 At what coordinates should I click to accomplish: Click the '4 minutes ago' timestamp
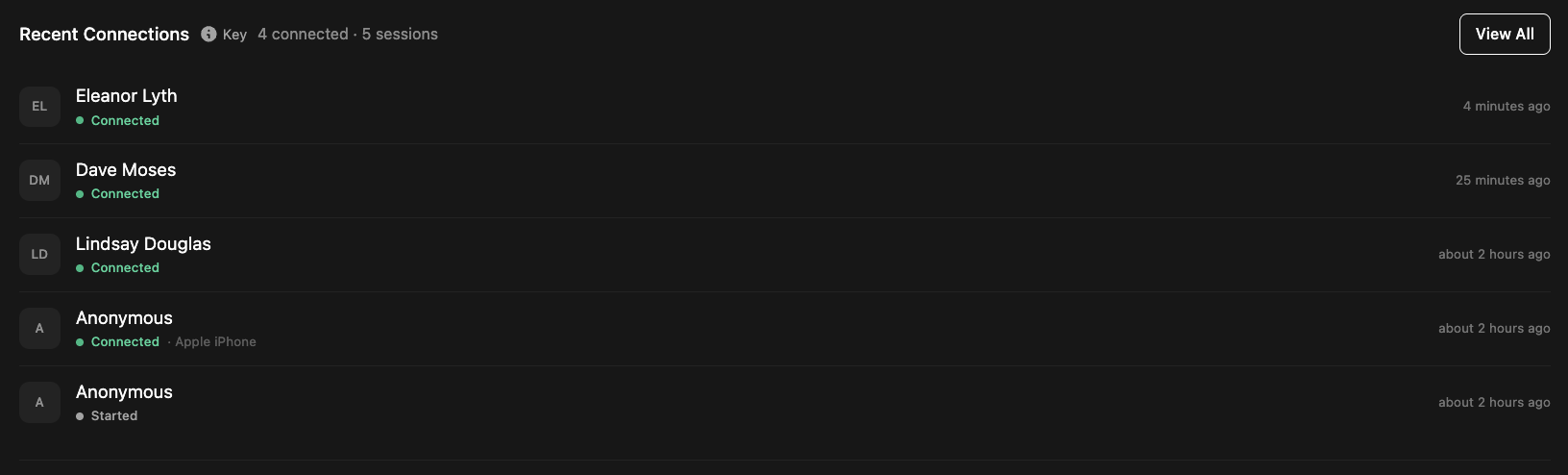coord(1506,107)
